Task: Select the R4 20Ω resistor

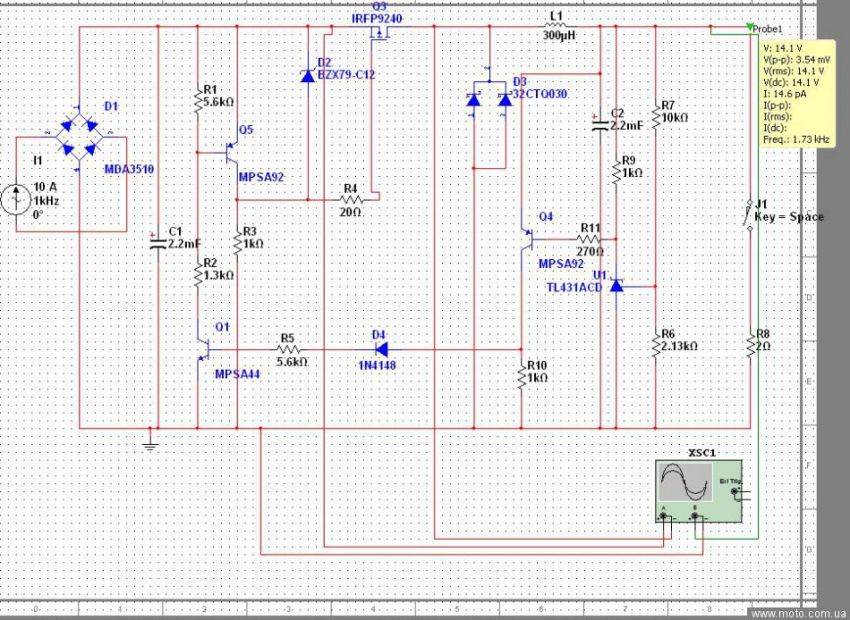Action: click(349, 200)
